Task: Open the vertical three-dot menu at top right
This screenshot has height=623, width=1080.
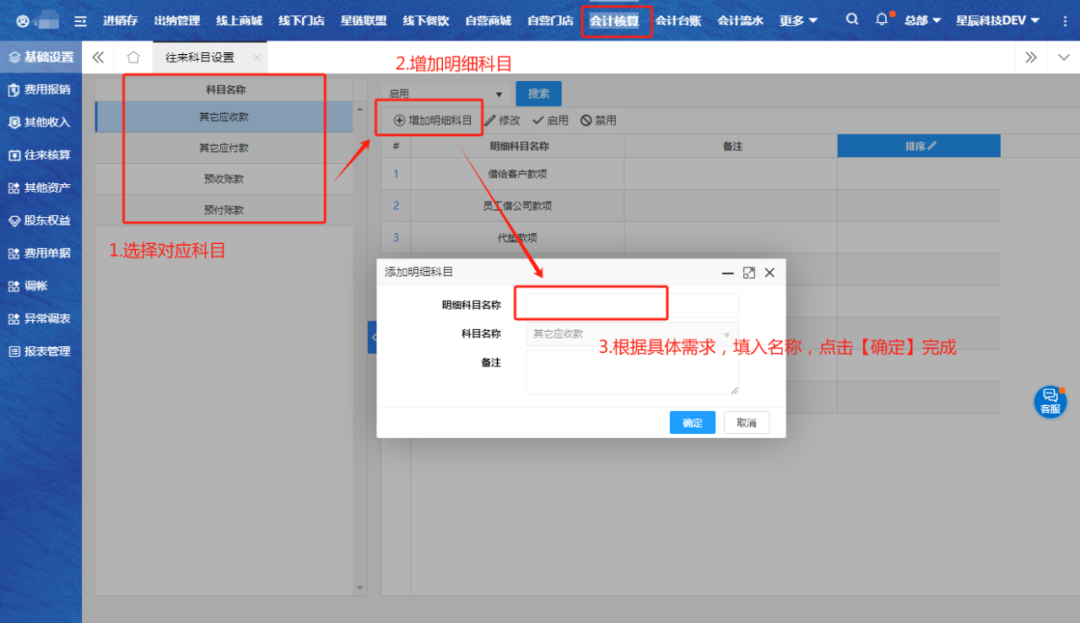Action: tap(1064, 21)
